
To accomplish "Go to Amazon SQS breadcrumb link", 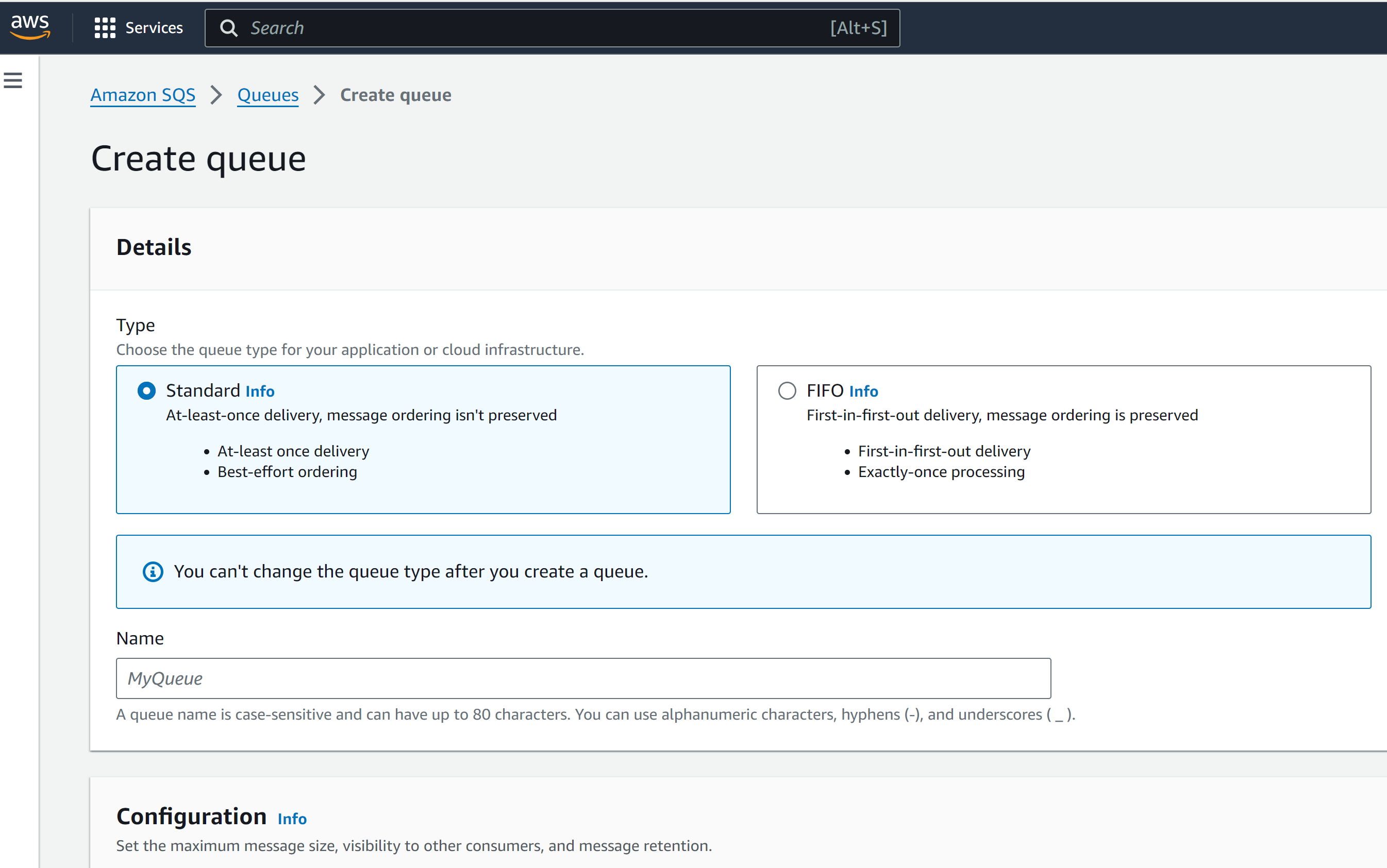I will coord(142,95).
